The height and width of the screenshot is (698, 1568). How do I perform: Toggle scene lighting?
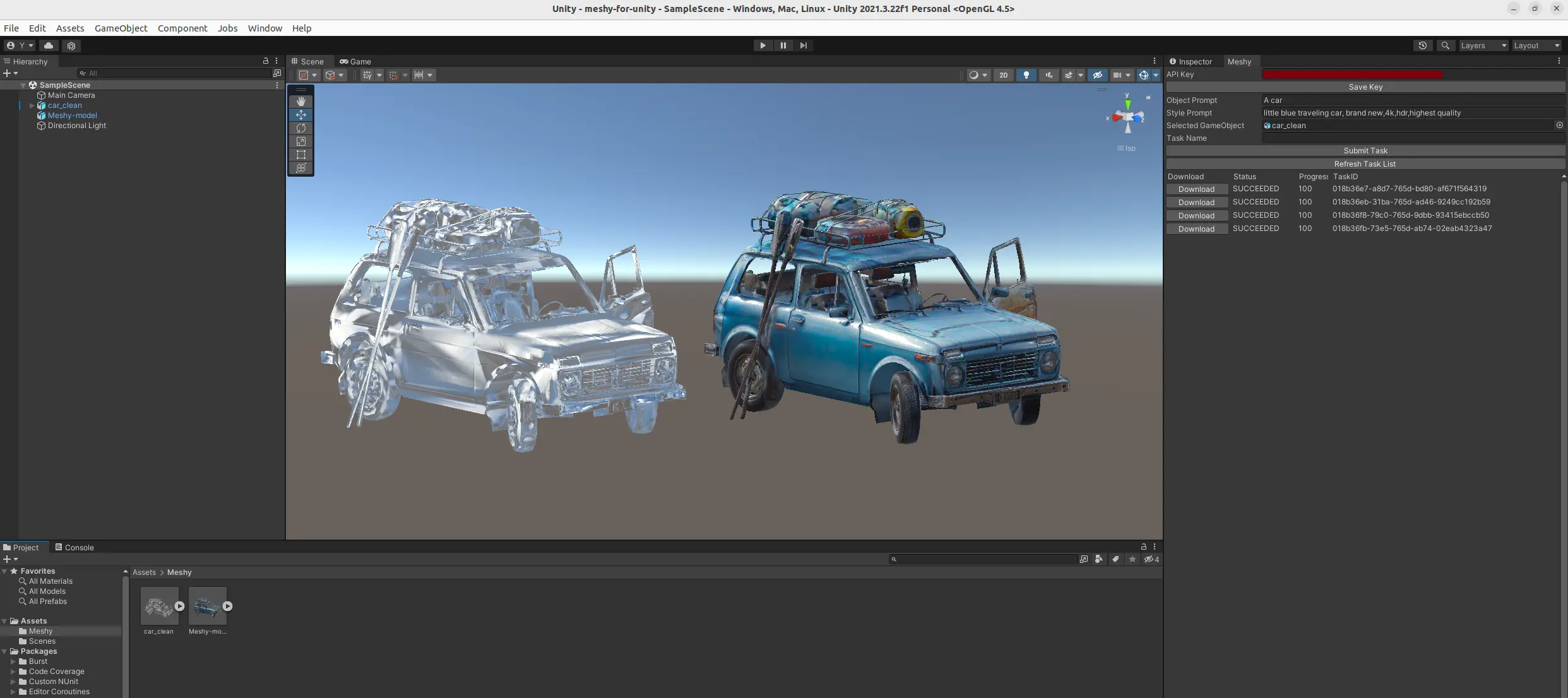(x=1026, y=75)
